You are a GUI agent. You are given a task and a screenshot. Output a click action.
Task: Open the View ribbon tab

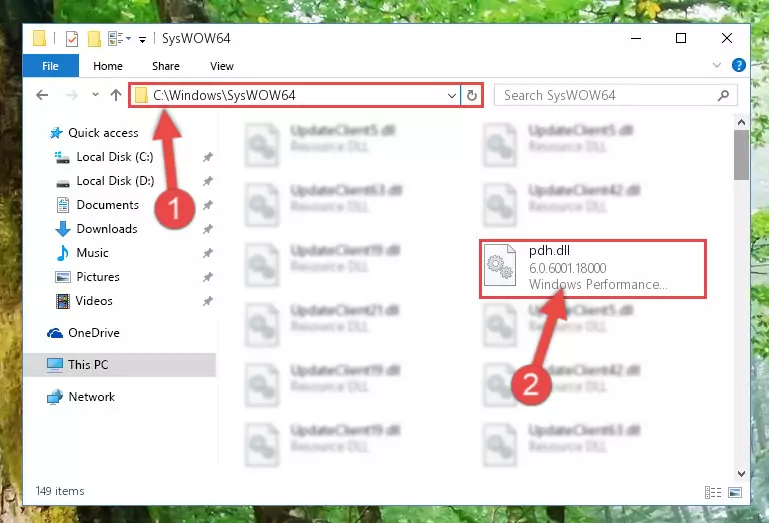point(222,66)
